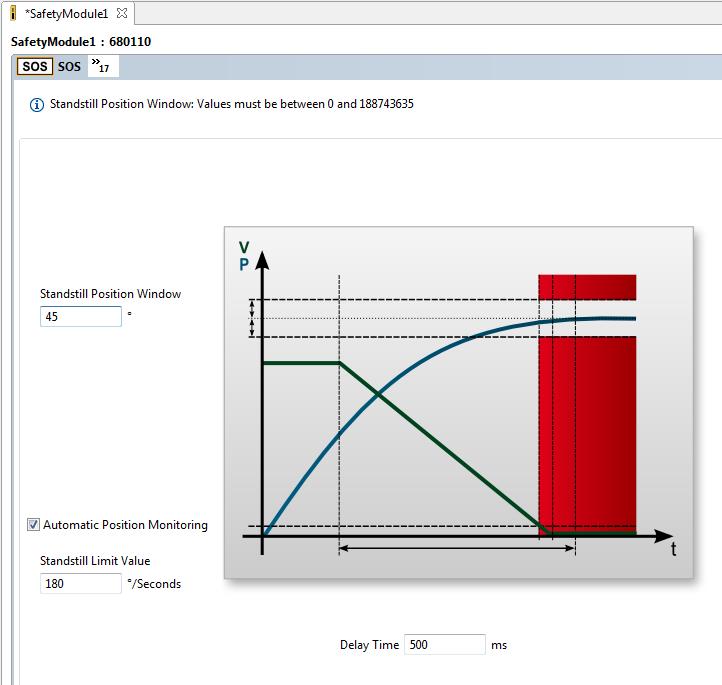
Task: Click the '°/Seconds' unit label
Action: click(x=154, y=584)
